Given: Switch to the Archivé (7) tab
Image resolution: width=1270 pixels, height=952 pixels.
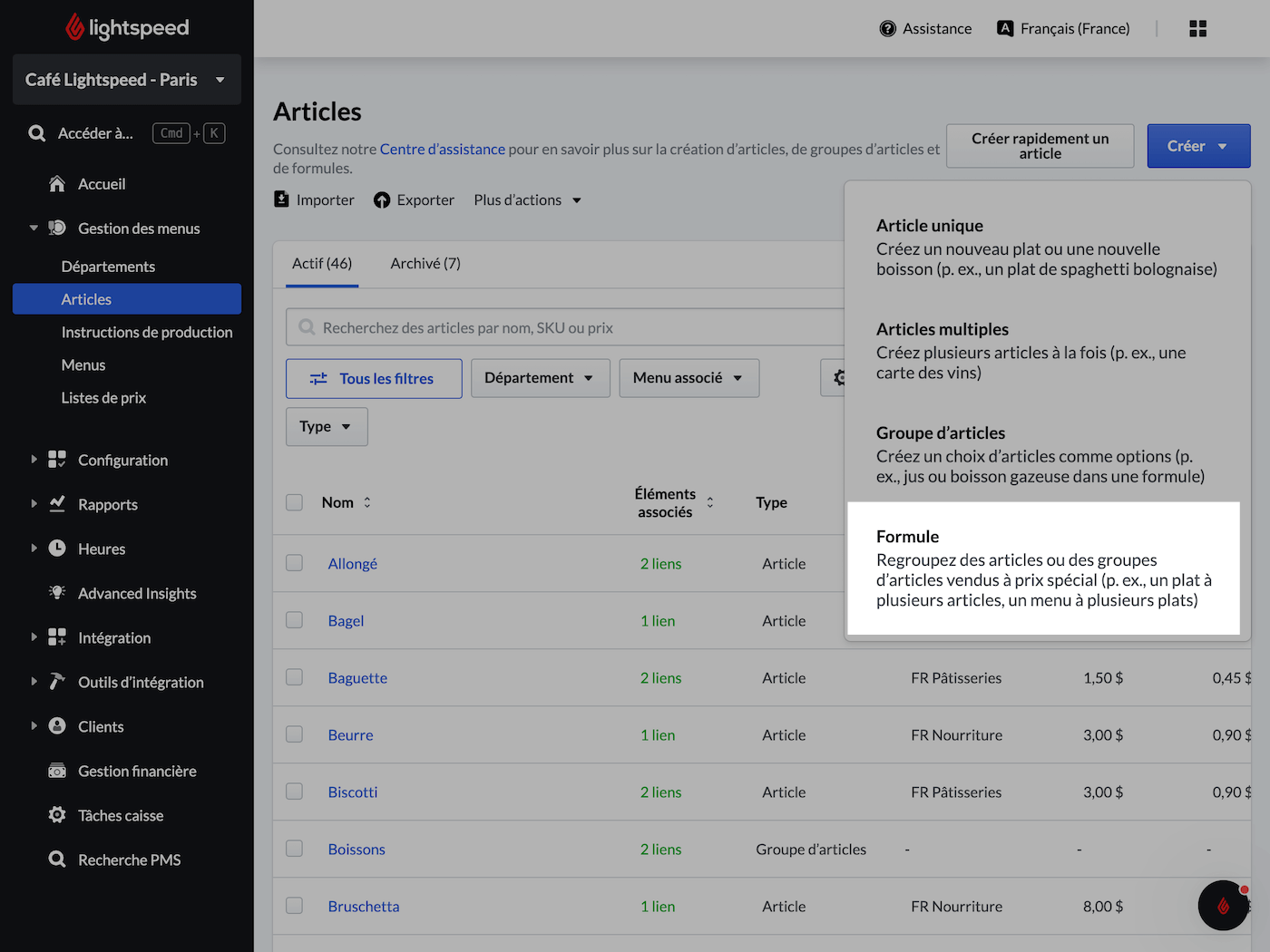Looking at the screenshot, I should click(x=425, y=264).
